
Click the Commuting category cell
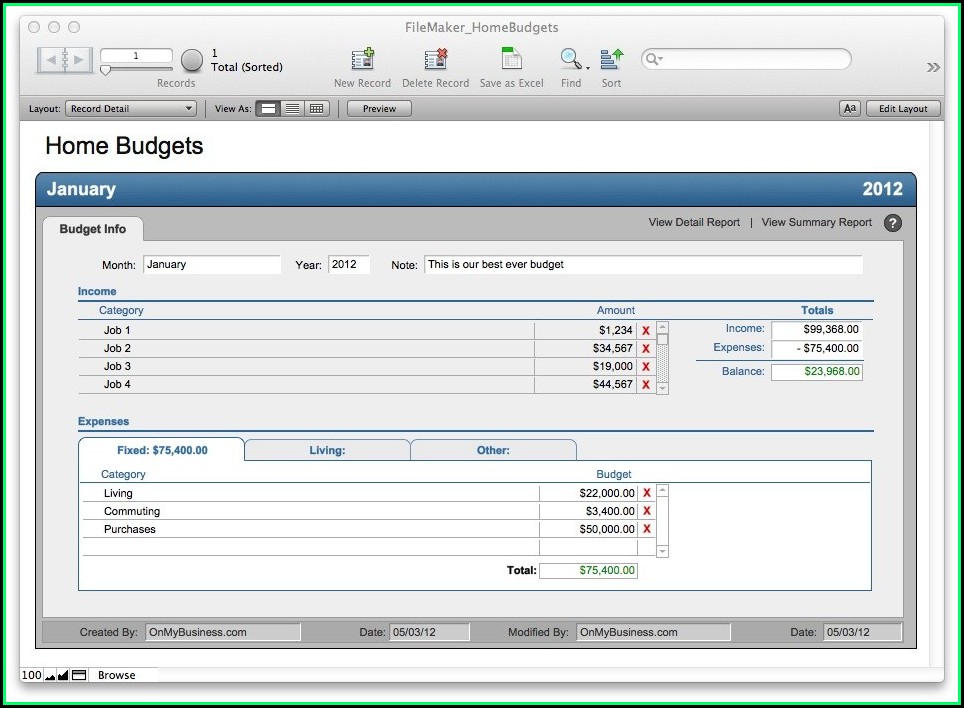(310, 511)
